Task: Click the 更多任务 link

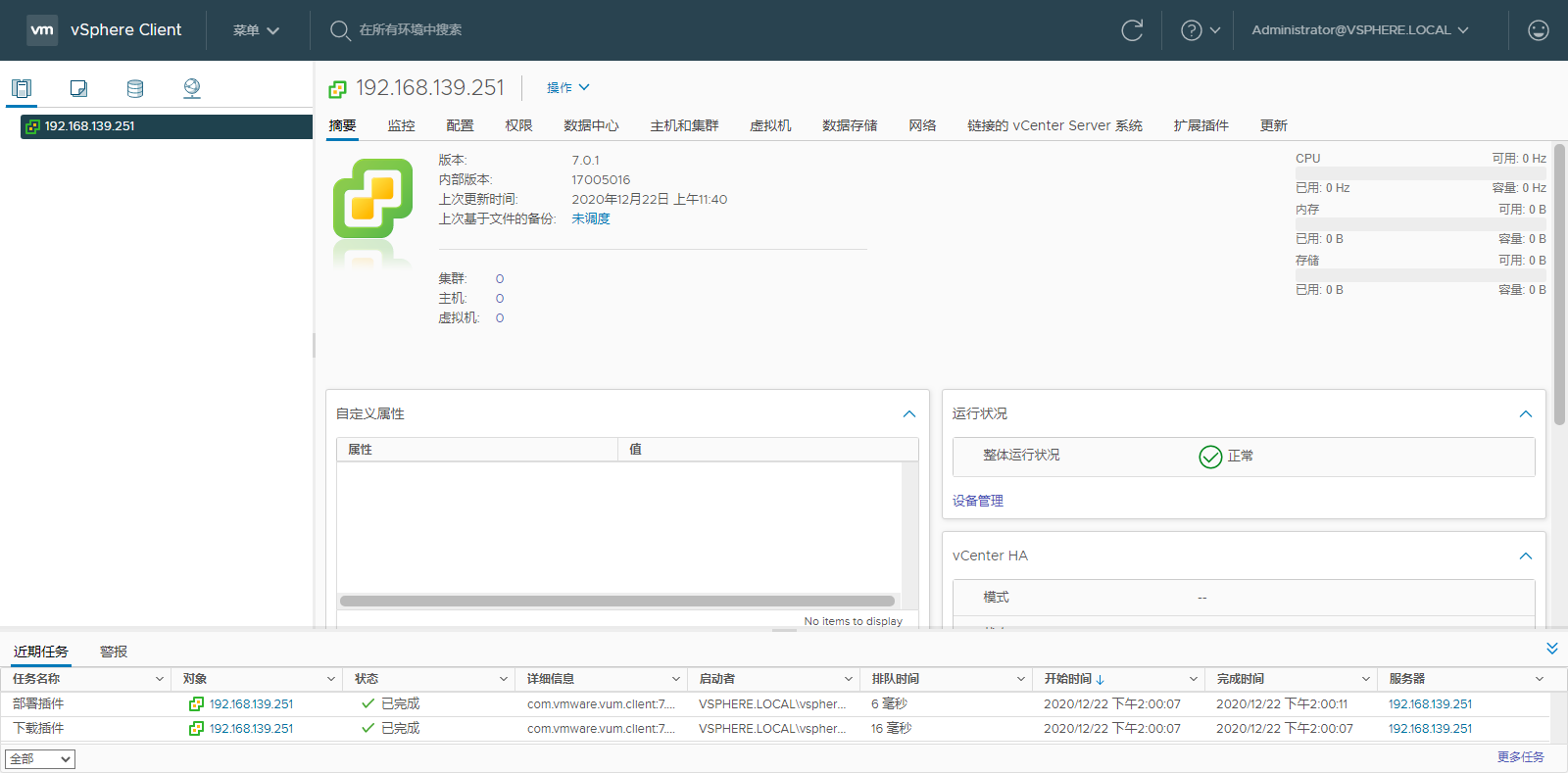Action: pyautogui.click(x=1521, y=757)
